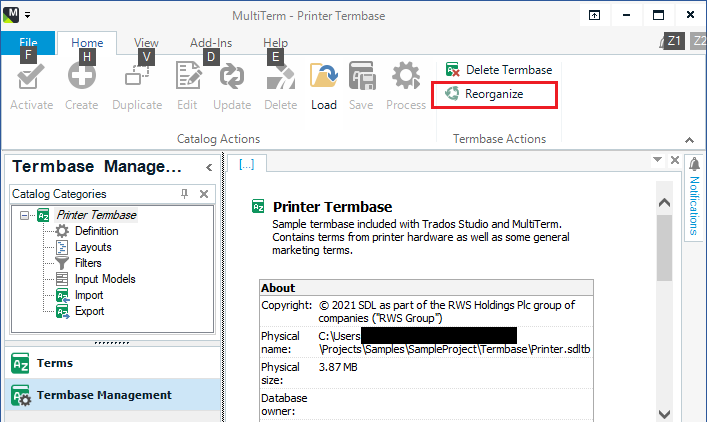Viewport: 707px width, 422px height.
Task: Click the Load folder icon
Action: pos(324,76)
